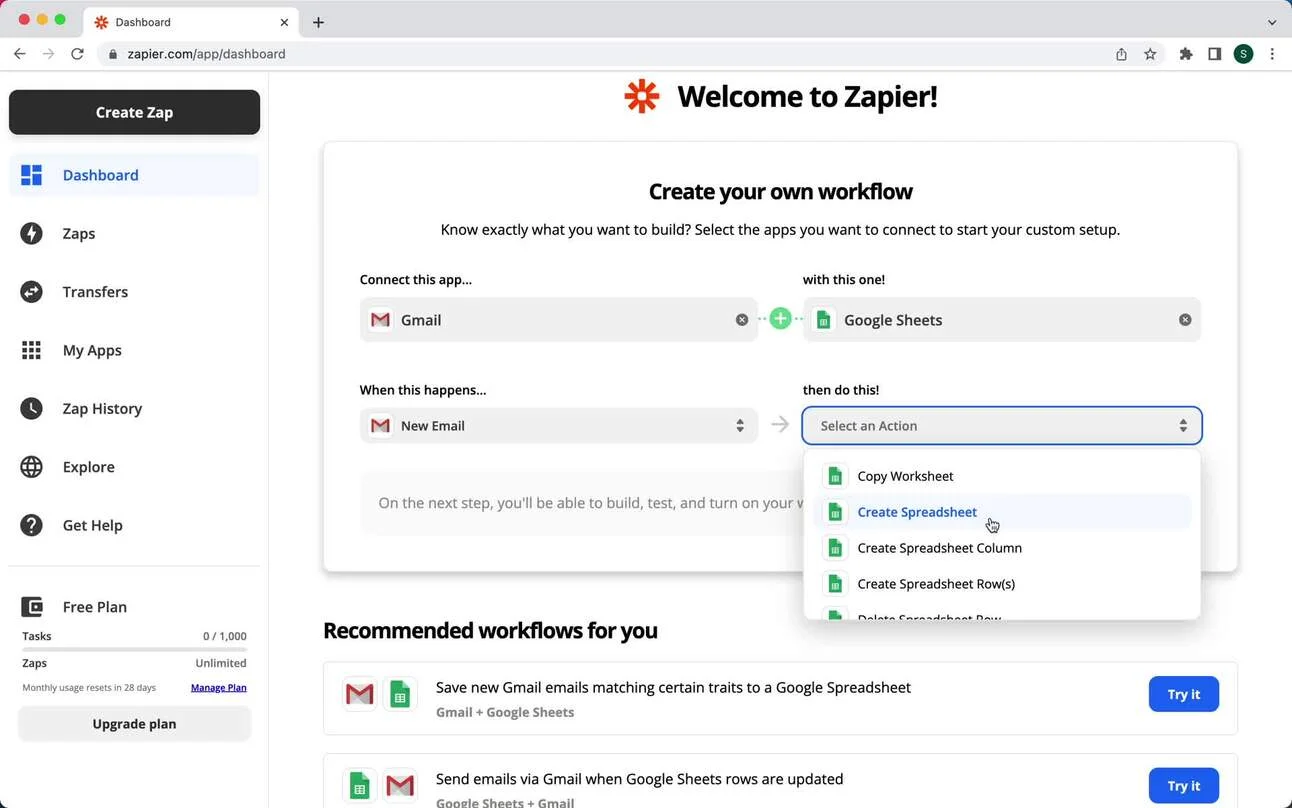Screen dimensions: 1292x808
Task: Open the Chrome profile avatar S
Action: pyautogui.click(x=1243, y=54)
